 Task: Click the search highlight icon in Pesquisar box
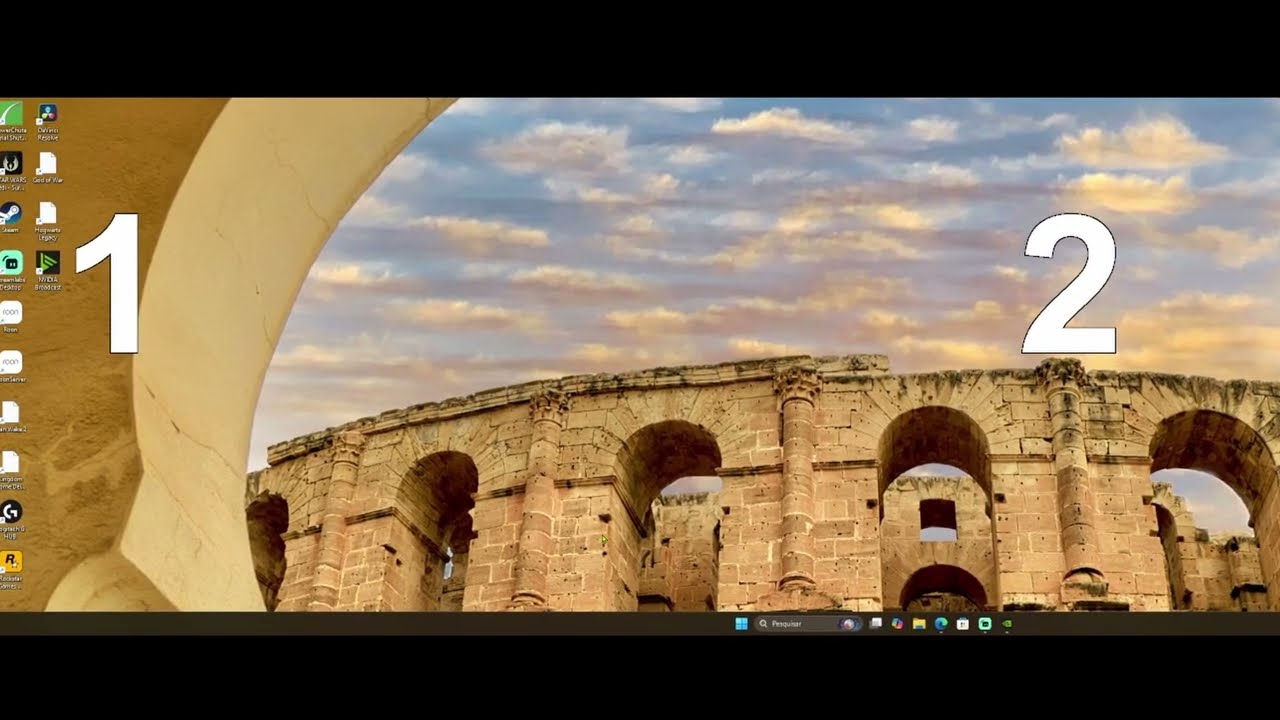pyautogui.click(x=849, y=624)
